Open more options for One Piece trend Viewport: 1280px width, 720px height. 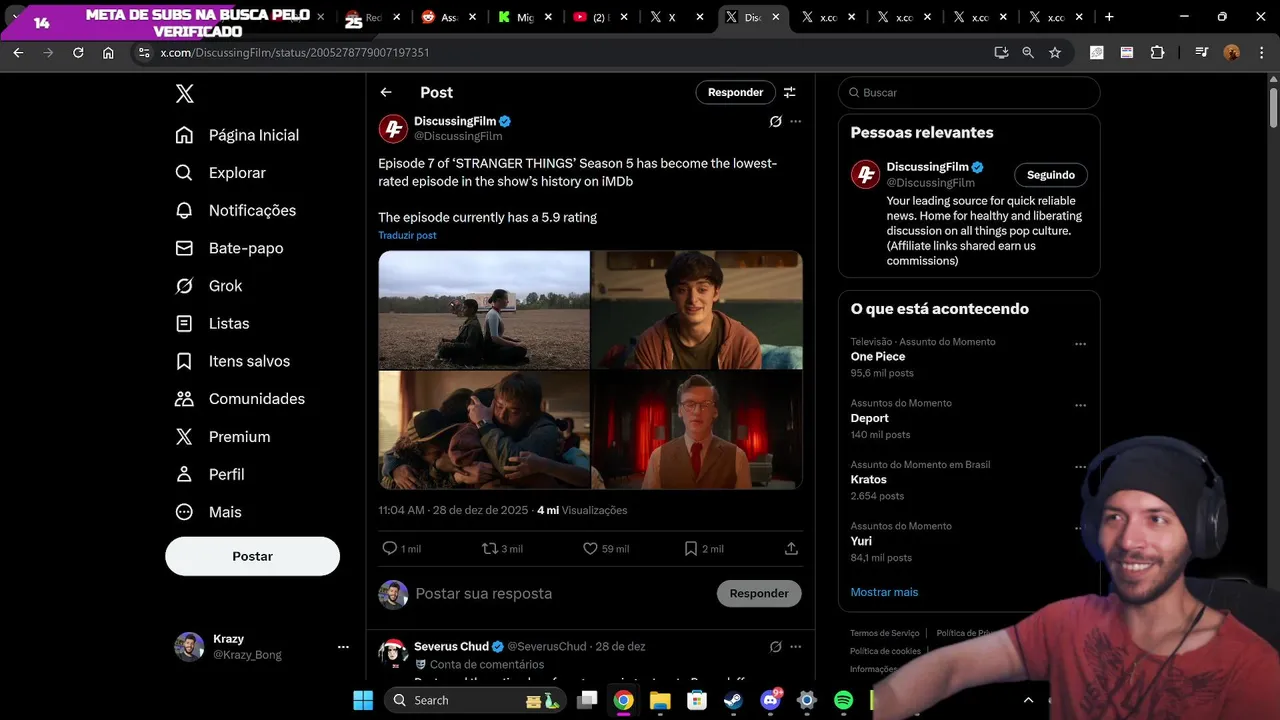tap(1080, 344)
